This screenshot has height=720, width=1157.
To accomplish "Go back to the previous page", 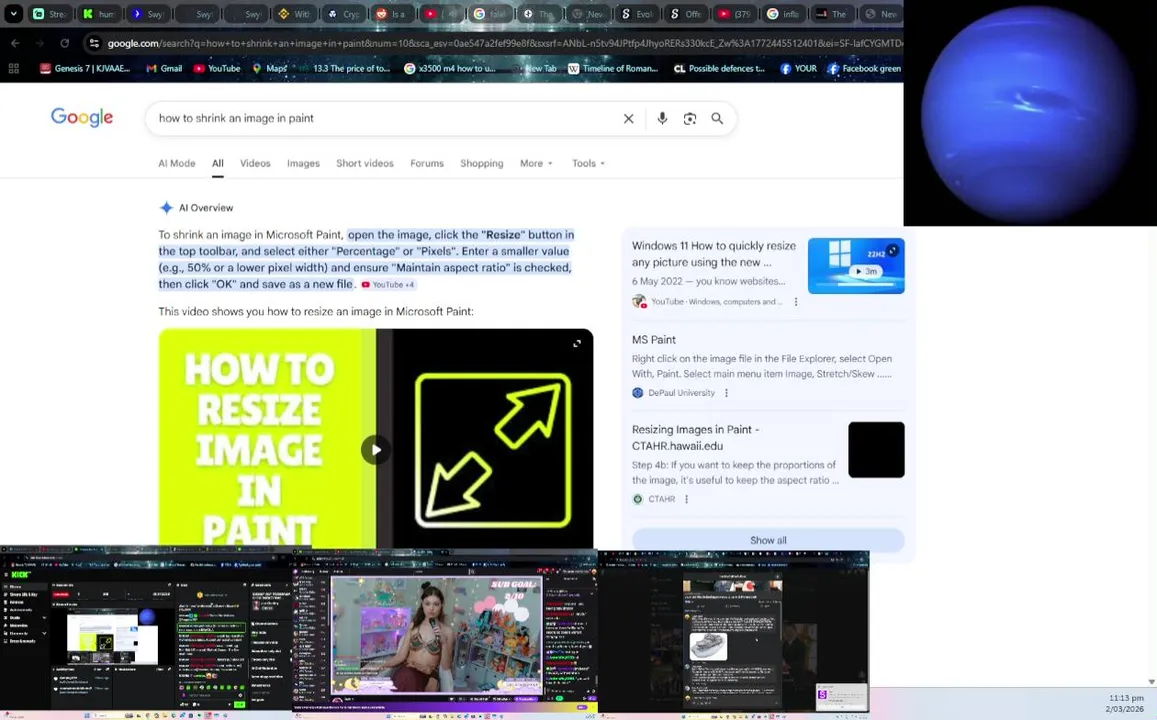I will [15, 44].
